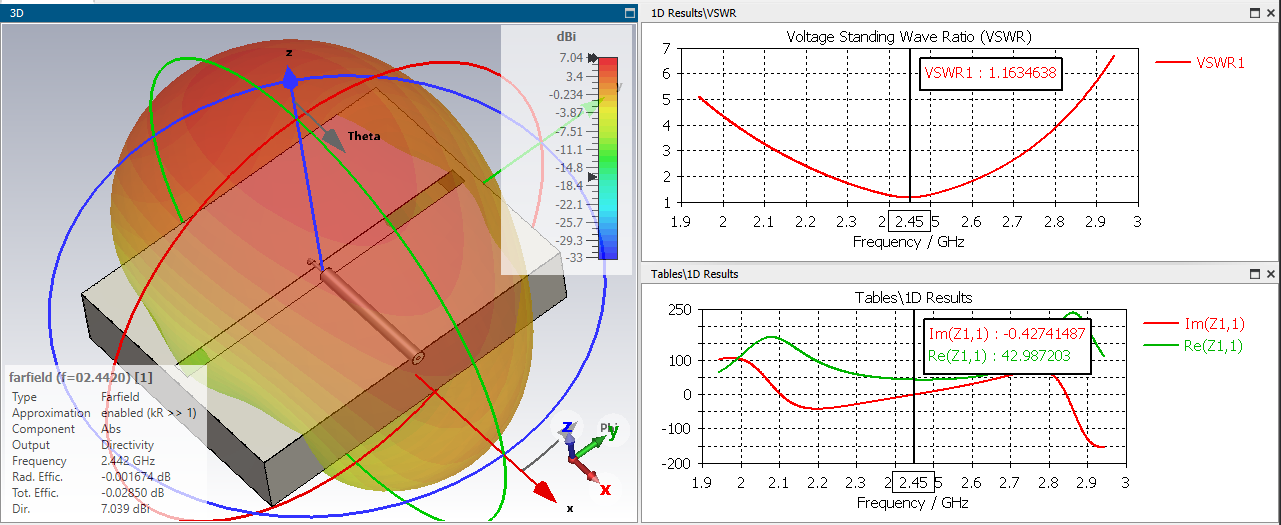Maximize the 1D Results\VSWR window
Screen dimensions: 1281x525
click(x=1255, y=12)
